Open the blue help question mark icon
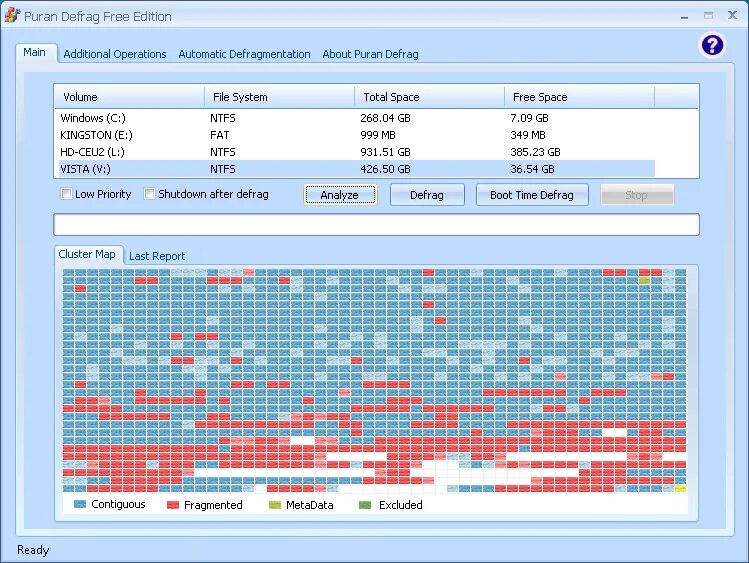Image resolution: width=749 pixels, height=563 pixels. 712,45
